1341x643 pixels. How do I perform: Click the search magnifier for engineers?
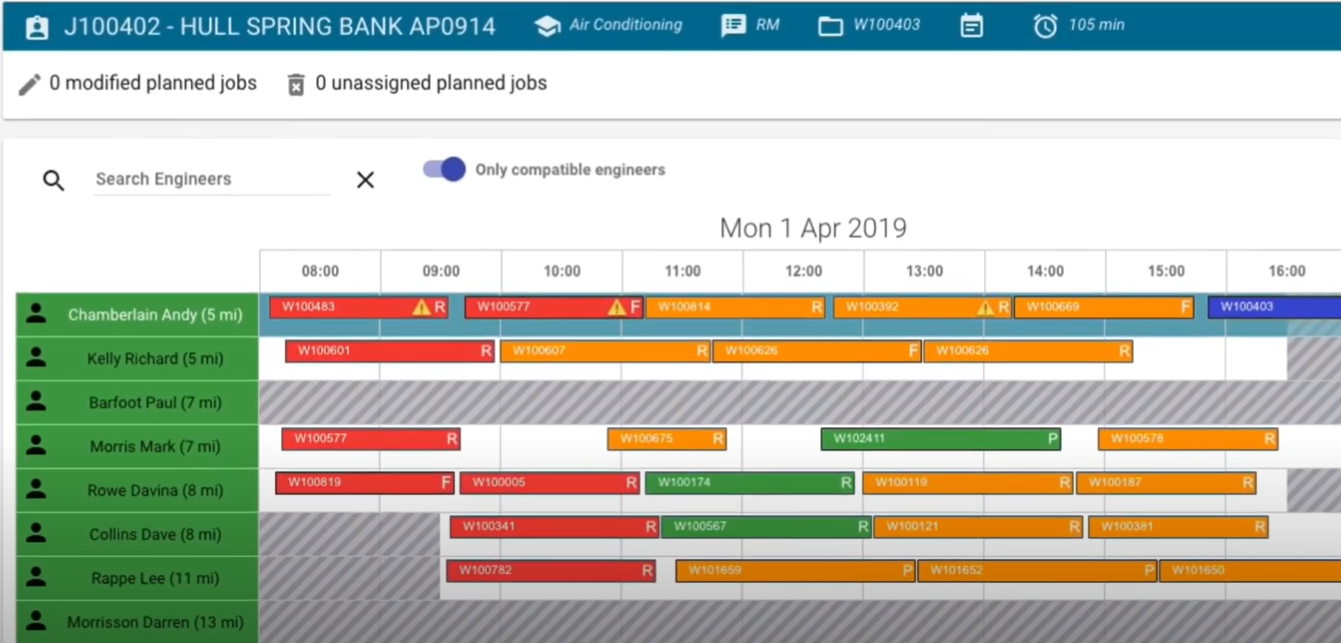pyautogui.click(x=52, y=179)
